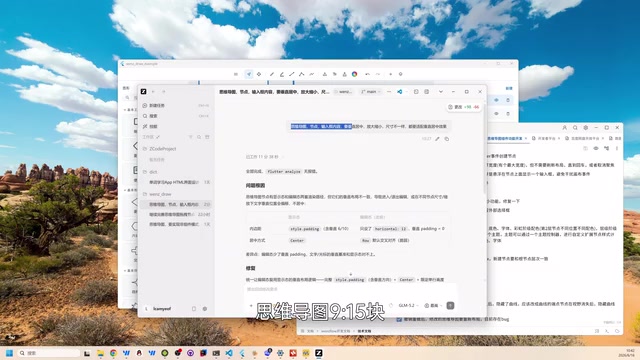Select the freehand curve tool in the drawing toolbar

tap(312, 74)
